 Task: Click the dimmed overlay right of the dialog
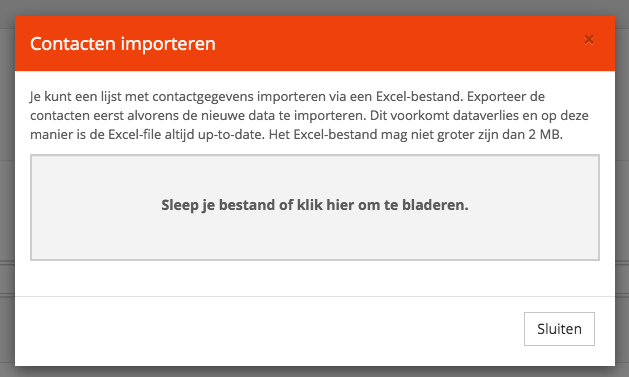[622, 188]
